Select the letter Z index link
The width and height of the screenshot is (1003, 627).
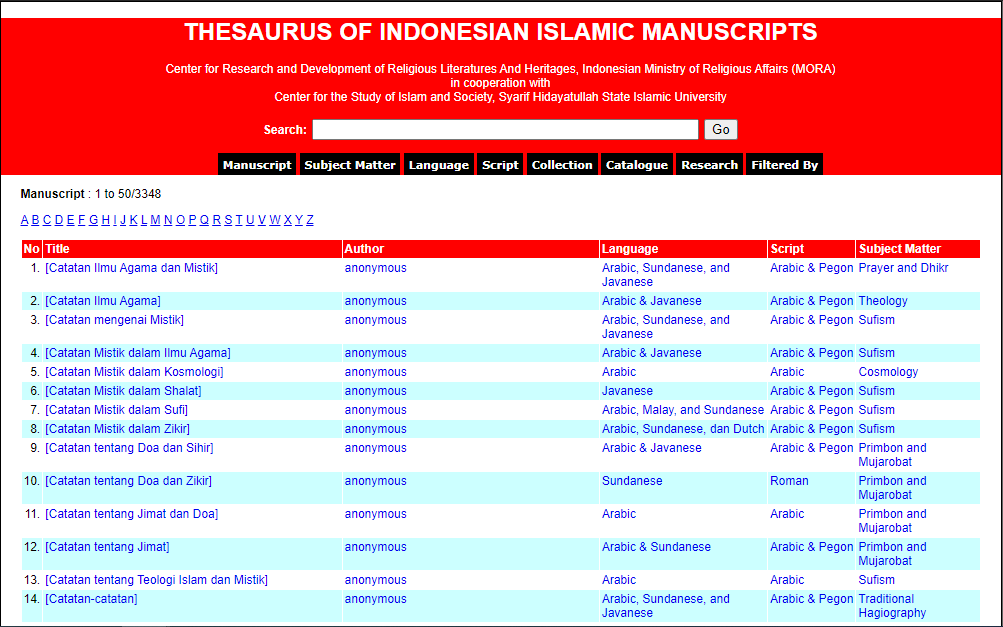click(x=309, y=219)
